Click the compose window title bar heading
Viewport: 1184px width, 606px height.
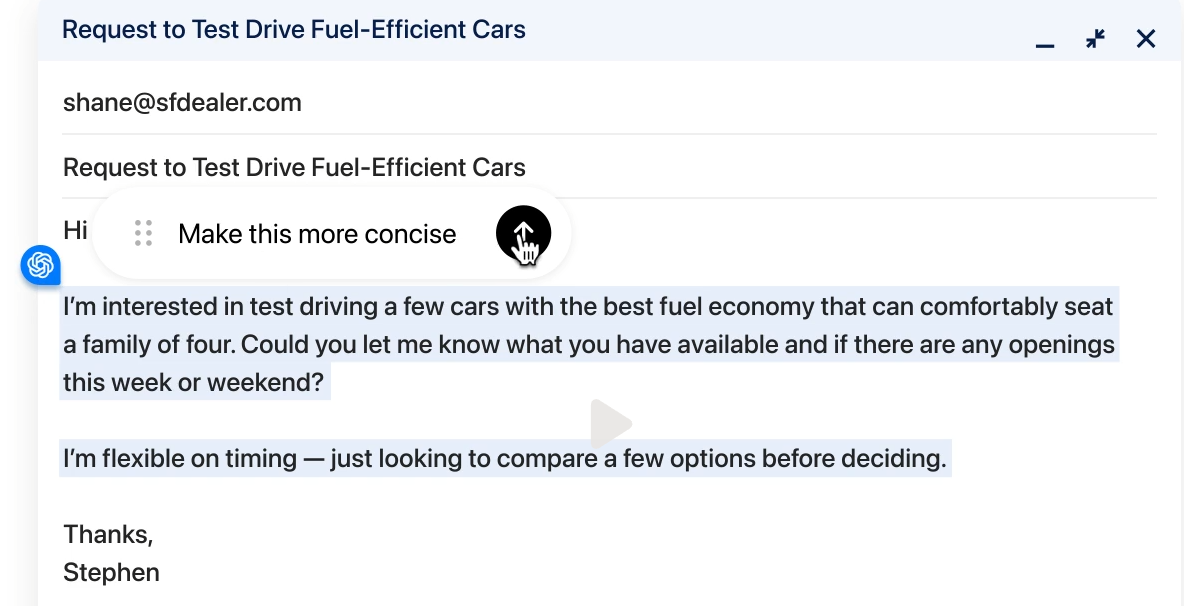(x=293, y=29)
